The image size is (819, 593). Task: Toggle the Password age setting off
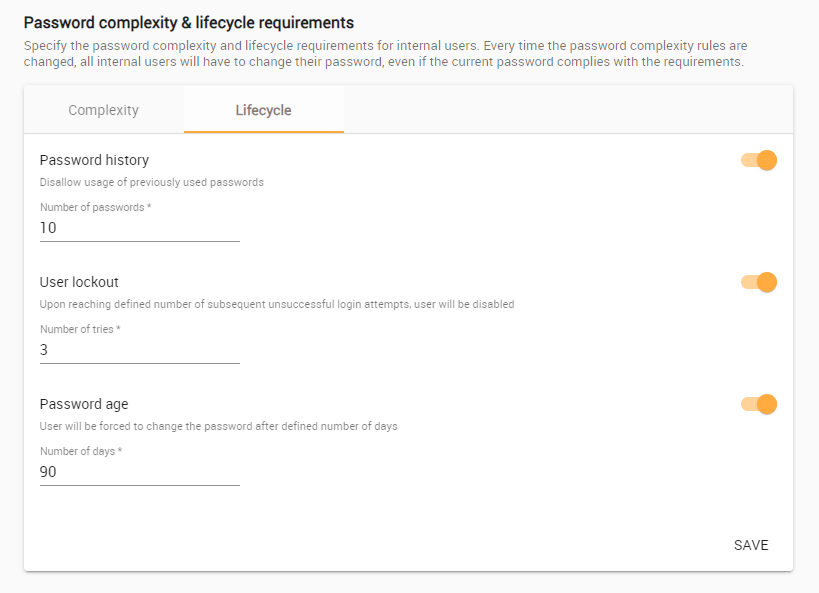pos(759,404)
